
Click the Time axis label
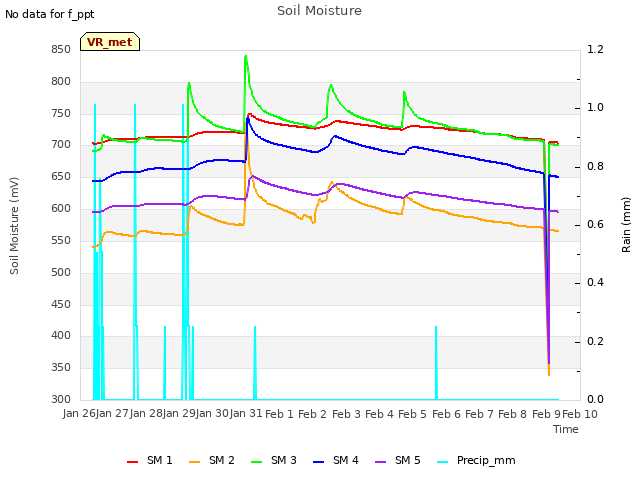pos(566,429)
